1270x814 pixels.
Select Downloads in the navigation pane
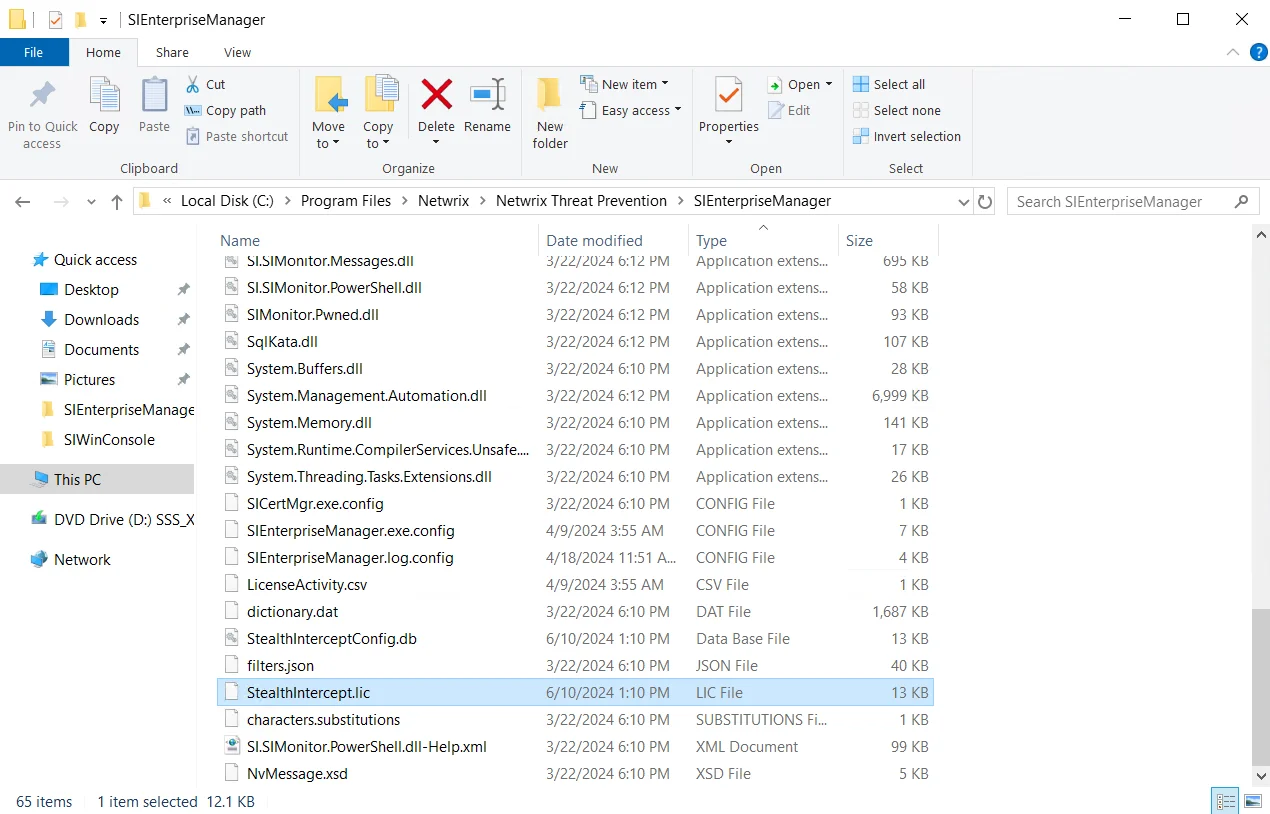(101, 319)
